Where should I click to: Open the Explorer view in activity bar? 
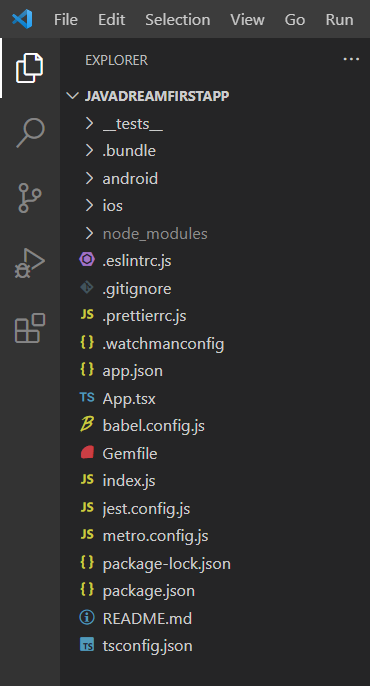[x=30, y=68]
